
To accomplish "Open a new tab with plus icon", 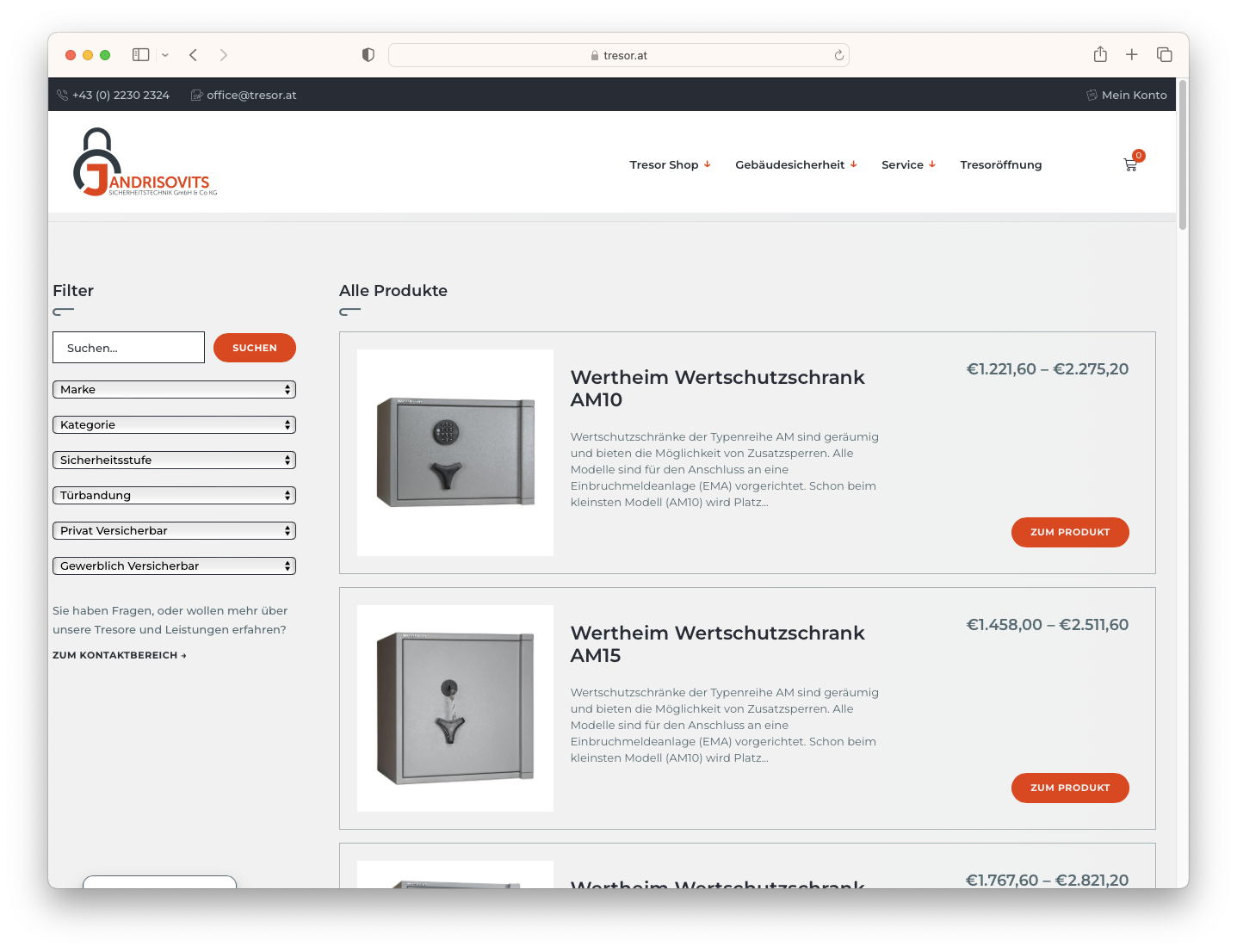I will point(1132,54).
